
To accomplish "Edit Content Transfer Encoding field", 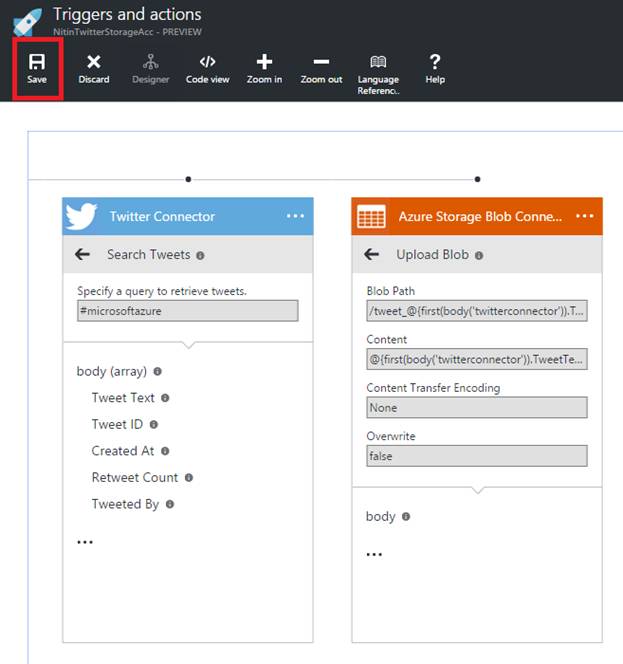I will (477, 407).
